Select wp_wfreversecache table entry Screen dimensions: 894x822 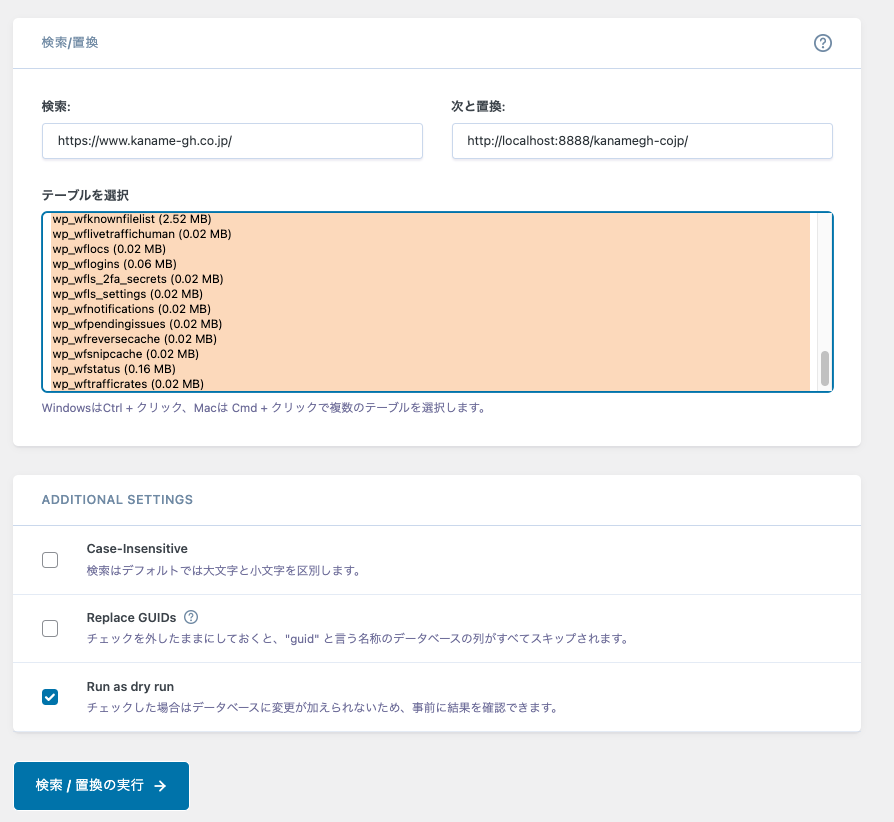click(x=133, y=339)
